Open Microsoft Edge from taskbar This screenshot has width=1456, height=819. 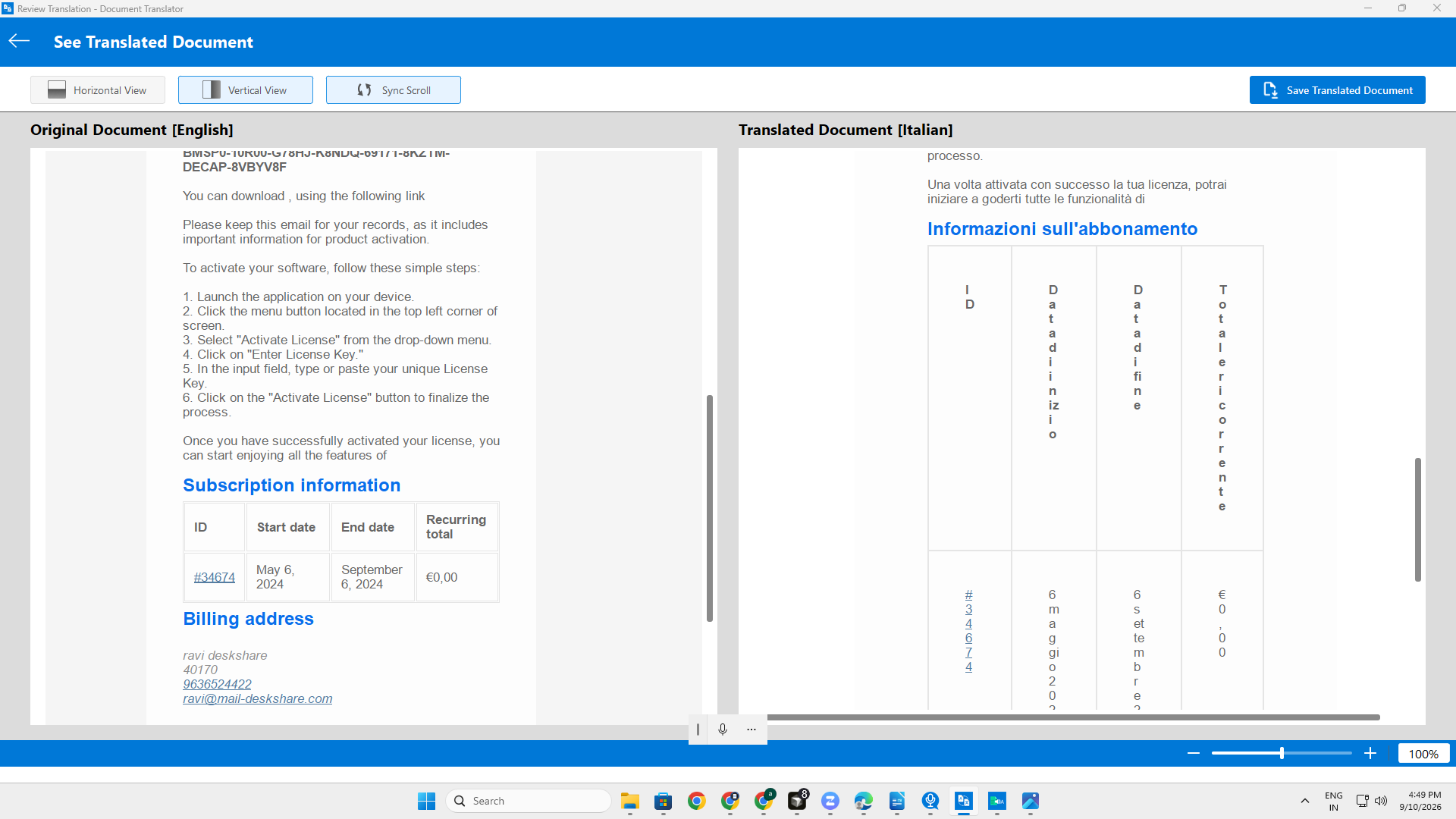click(x=864, y=801)
